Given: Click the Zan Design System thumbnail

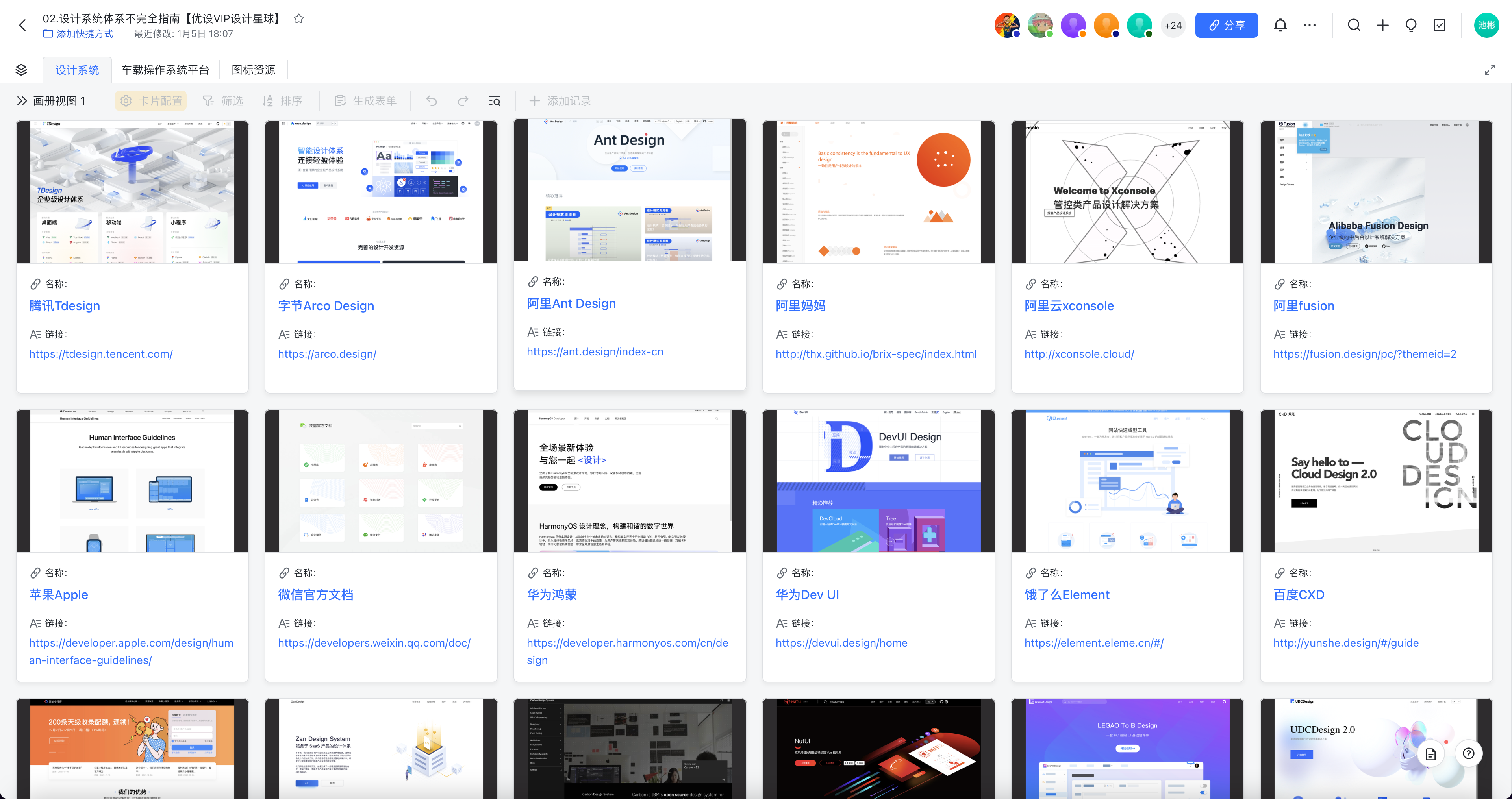Looking at the screenshot, I should [381, 749].
